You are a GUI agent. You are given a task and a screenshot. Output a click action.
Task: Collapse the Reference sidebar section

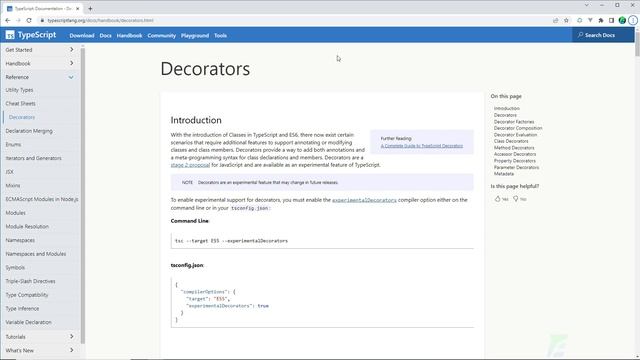[40, 77]
